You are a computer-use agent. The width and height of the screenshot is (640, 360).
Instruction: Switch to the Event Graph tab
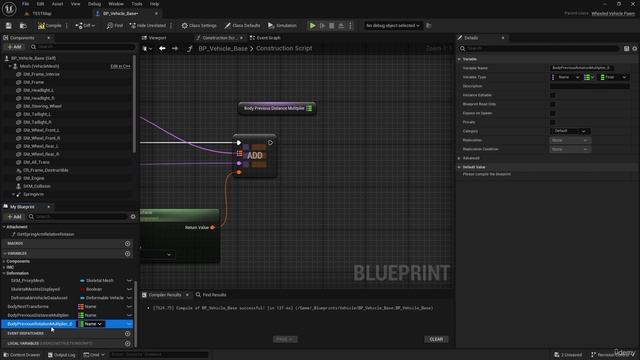265,38
